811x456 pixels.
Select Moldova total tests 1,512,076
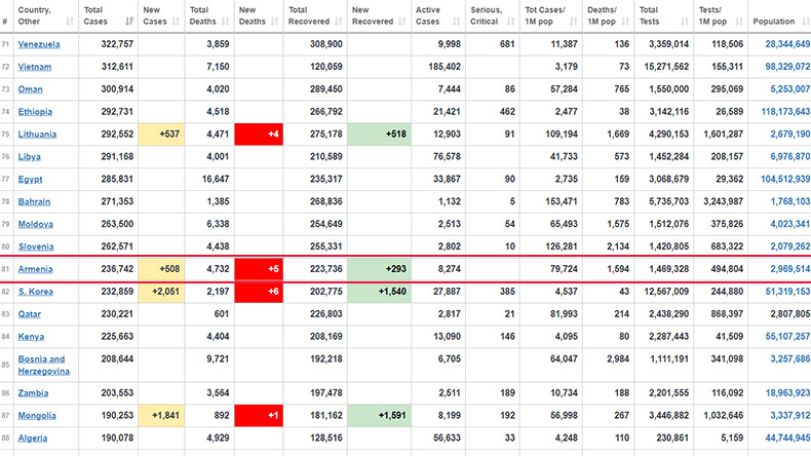[669, 224]
